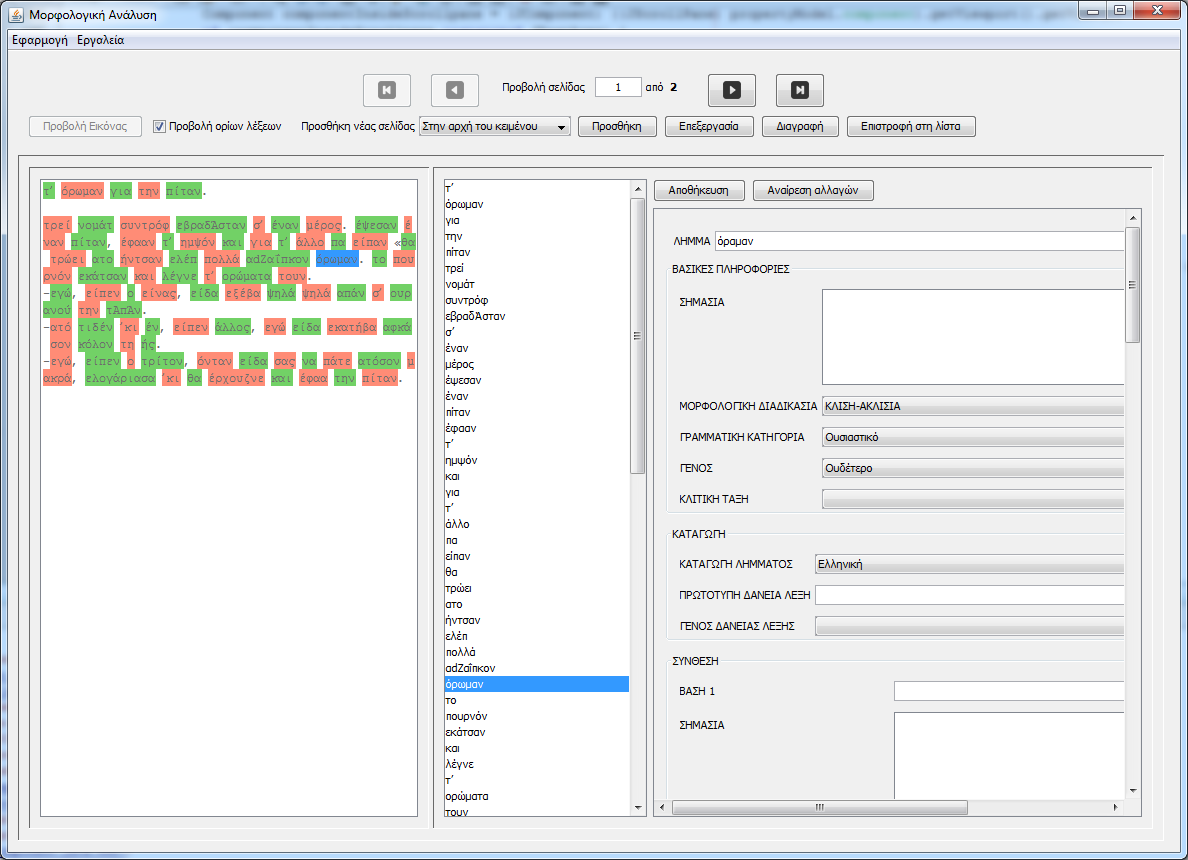Click the ΒΑΣΗ 1 input field

pyautogui.click(x=1009, y=691)
